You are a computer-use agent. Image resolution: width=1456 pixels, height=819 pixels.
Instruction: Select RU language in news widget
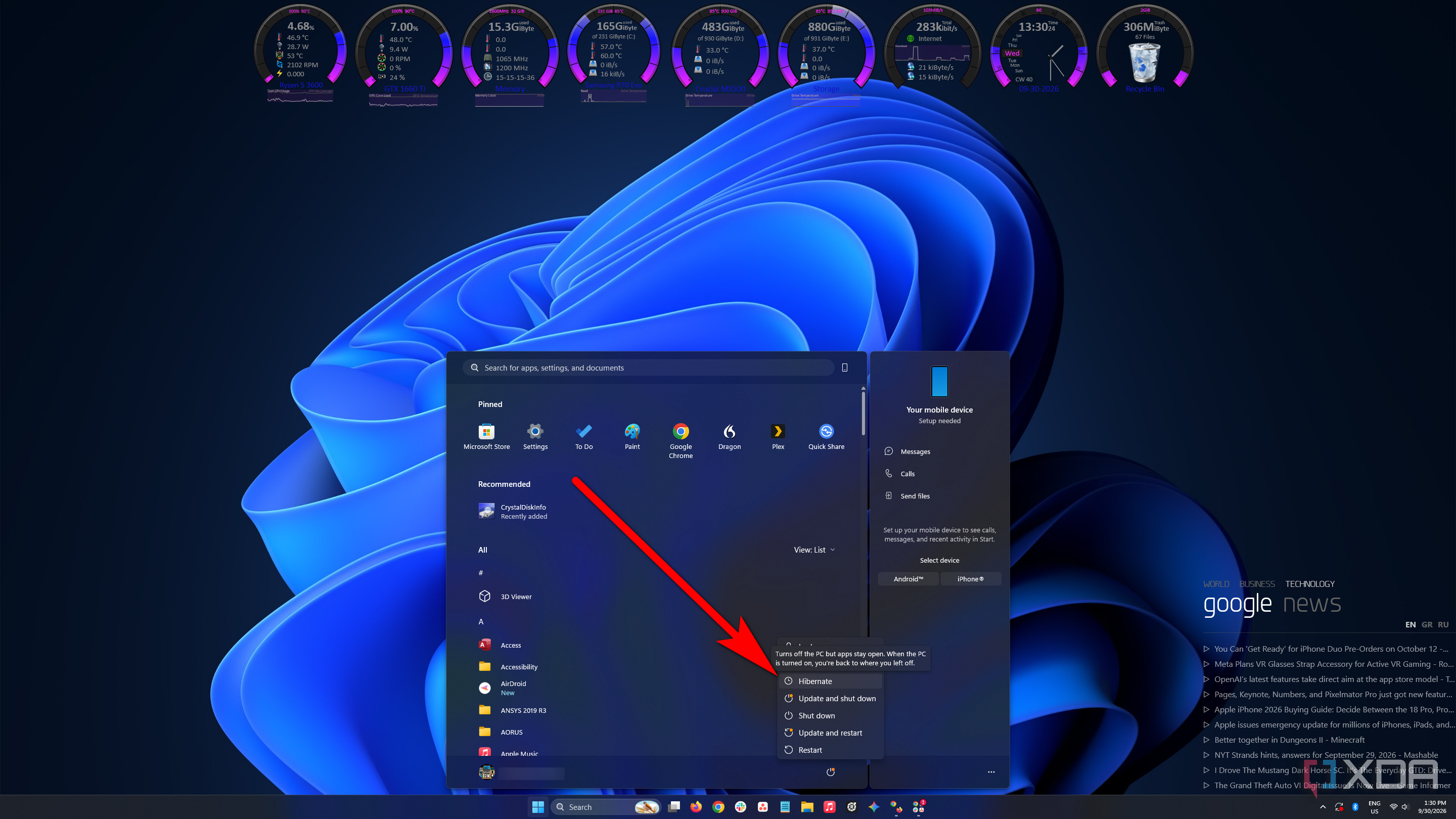point(1443,624)
